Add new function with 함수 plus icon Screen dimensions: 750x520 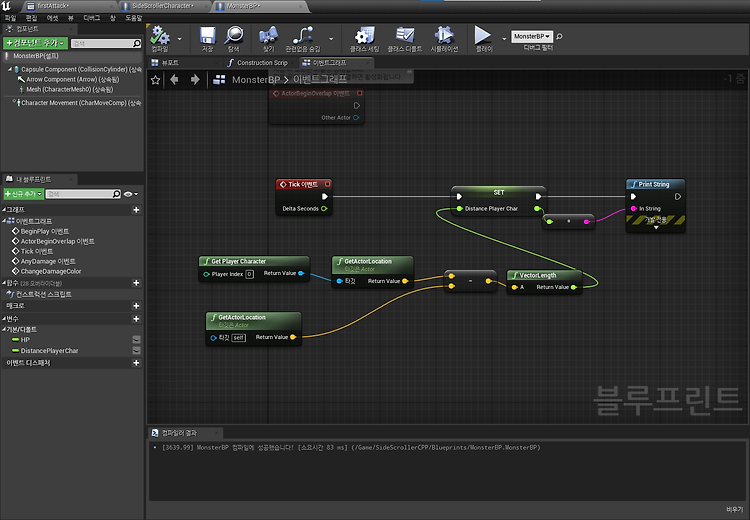coord(136,283)
